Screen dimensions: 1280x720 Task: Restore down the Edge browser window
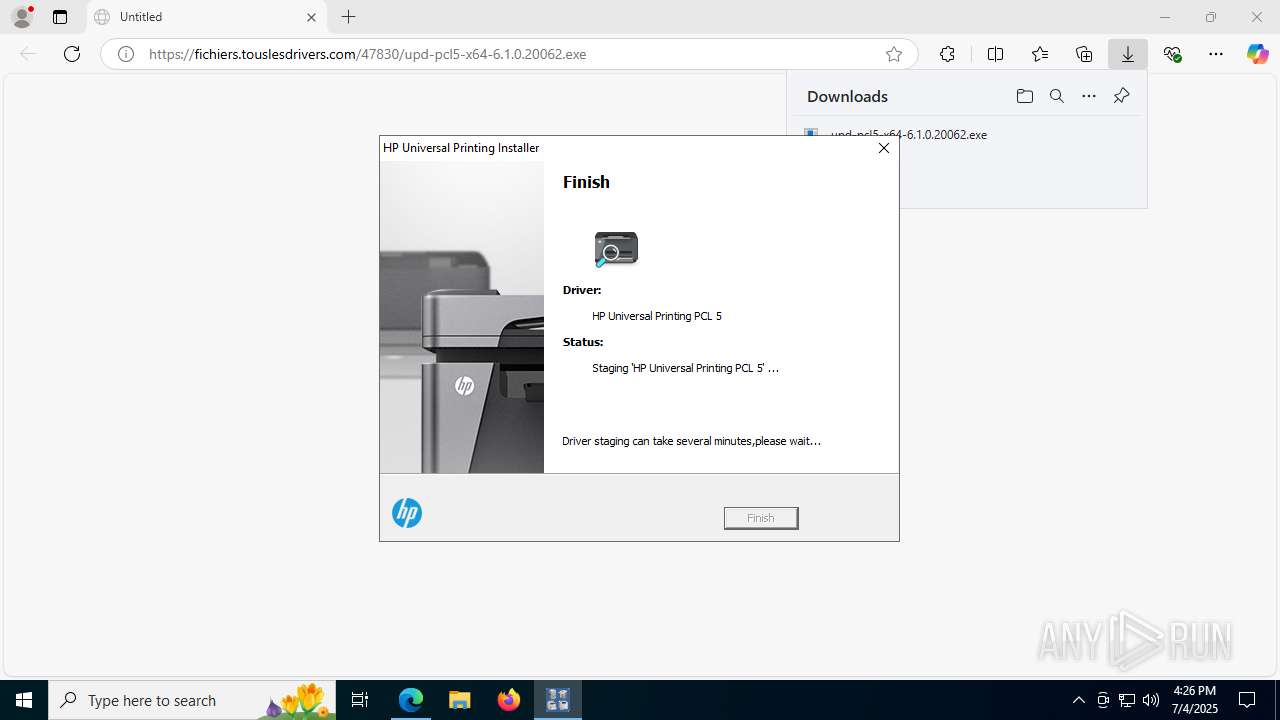(x=1211, y=17)
